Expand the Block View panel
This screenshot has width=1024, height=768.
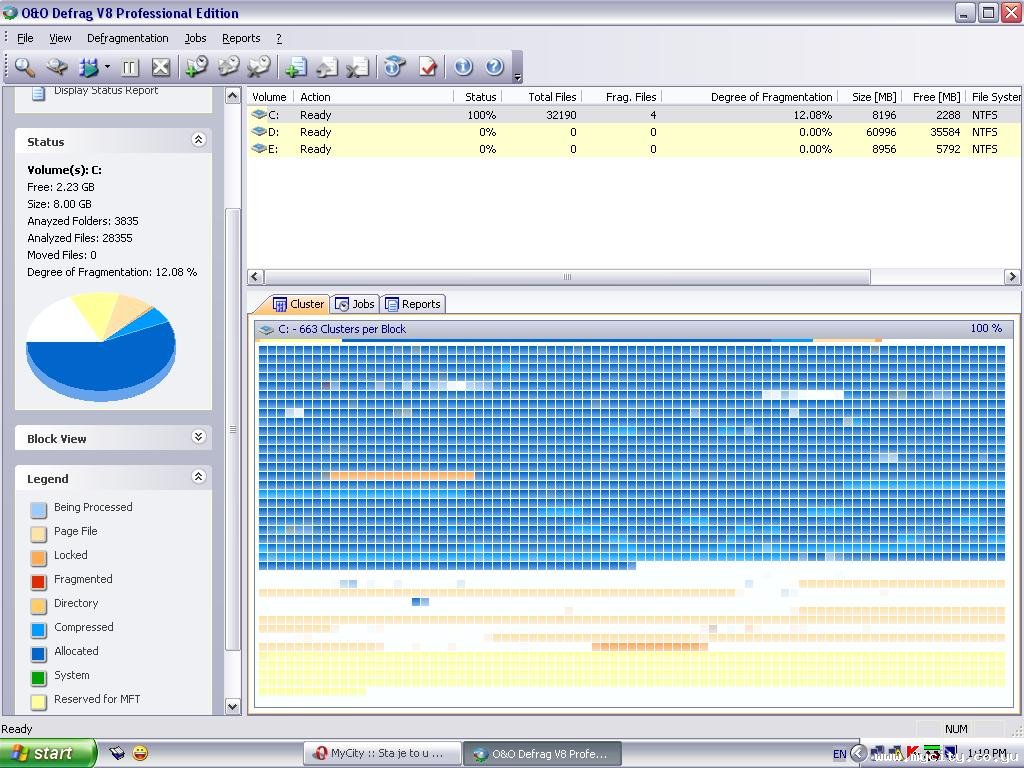[x=198, y=438]
